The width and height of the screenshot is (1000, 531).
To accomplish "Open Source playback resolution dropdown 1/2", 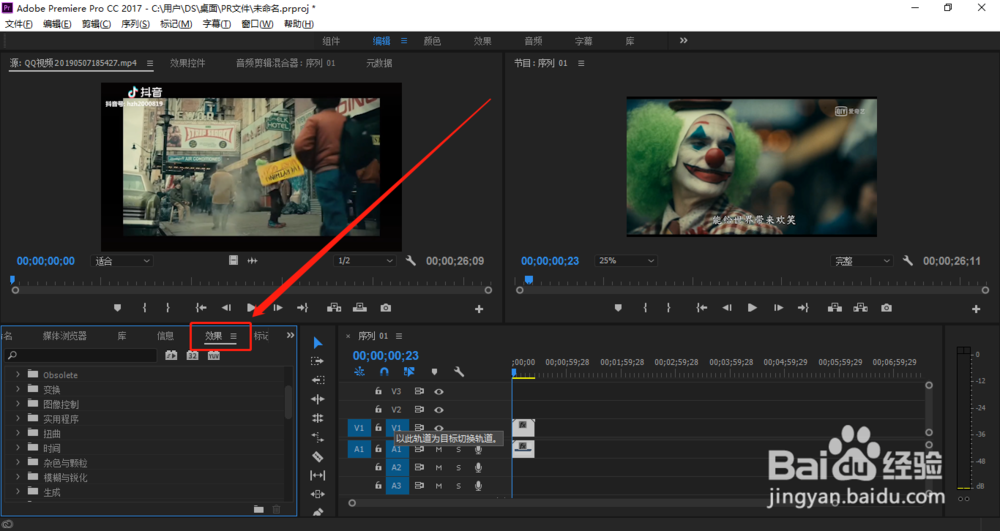I will [364, 261].
